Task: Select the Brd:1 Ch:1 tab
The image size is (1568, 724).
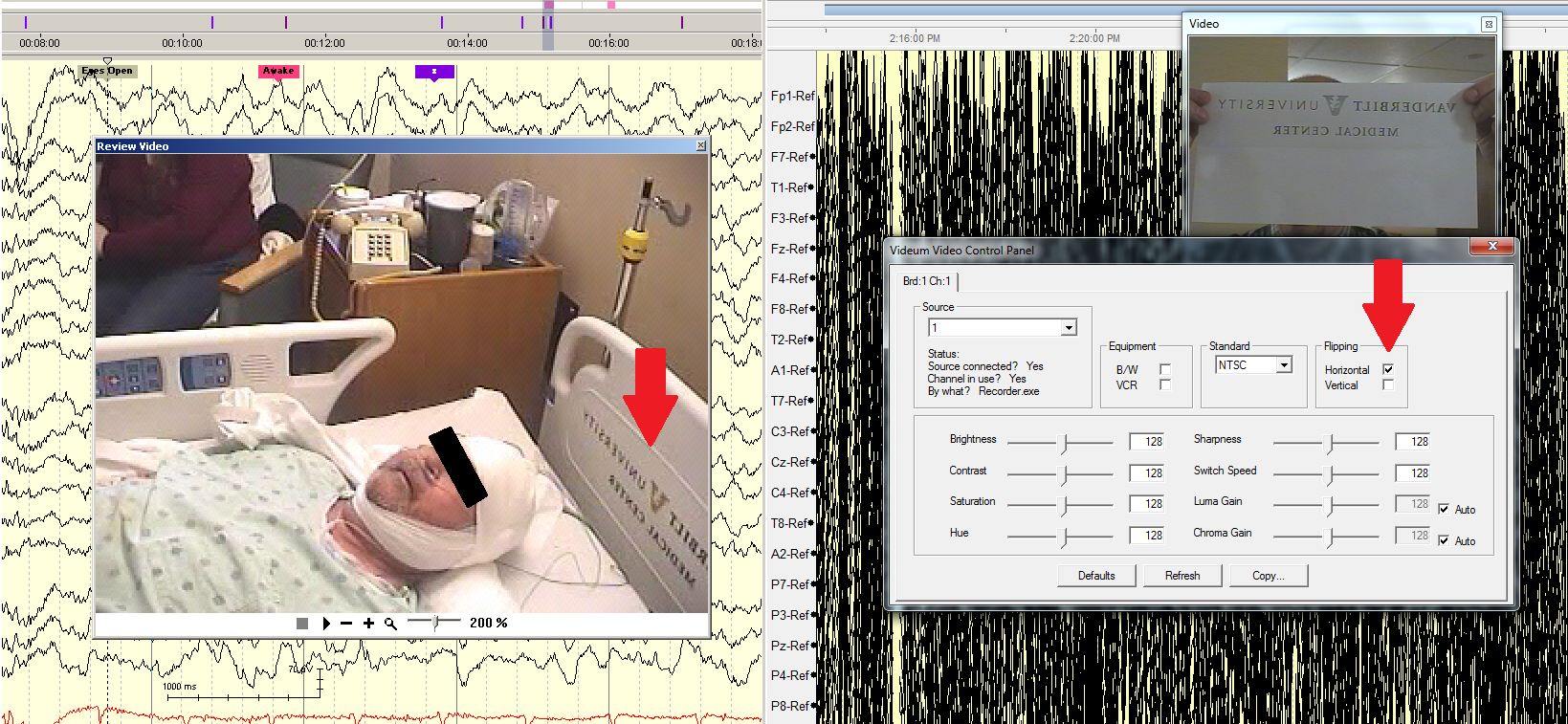Action: [926, 281]
